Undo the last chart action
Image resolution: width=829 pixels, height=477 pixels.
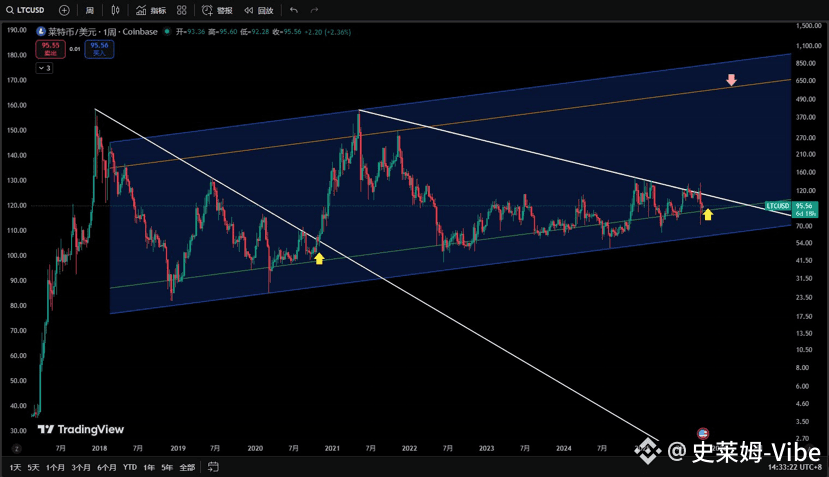(x=294, y=10)
